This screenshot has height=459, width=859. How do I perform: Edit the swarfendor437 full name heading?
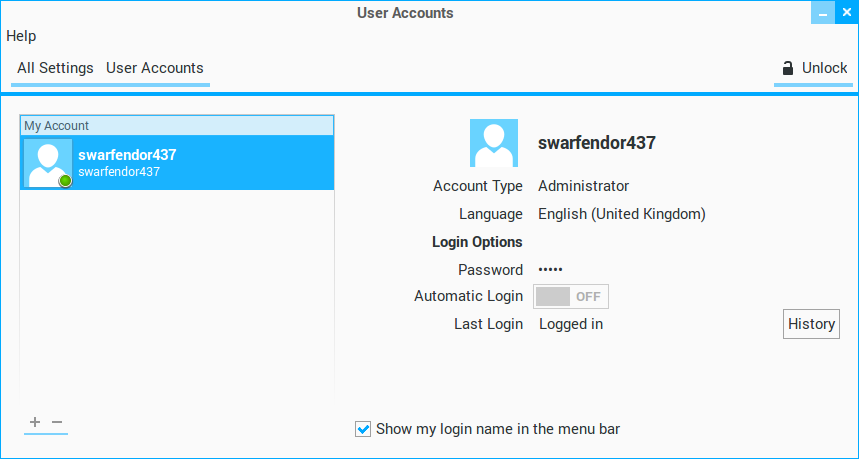[x=596, y=143]
